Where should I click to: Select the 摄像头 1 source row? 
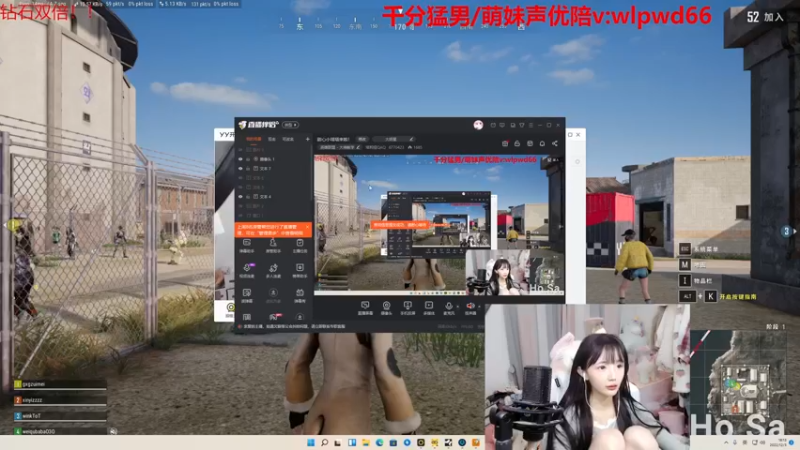pyautogui.click(x=273, y=159)
